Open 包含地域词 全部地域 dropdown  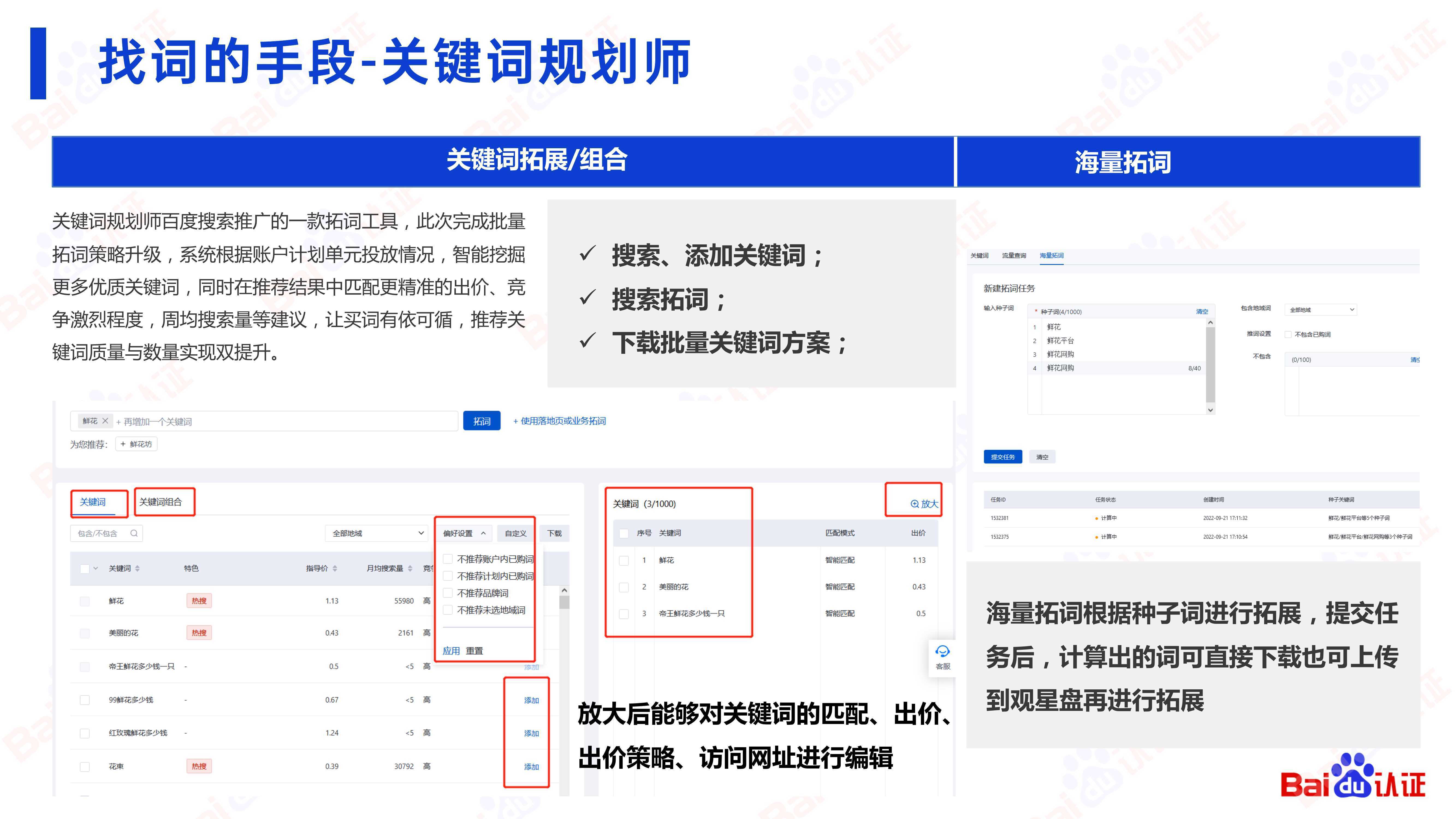click(1320, 310)
